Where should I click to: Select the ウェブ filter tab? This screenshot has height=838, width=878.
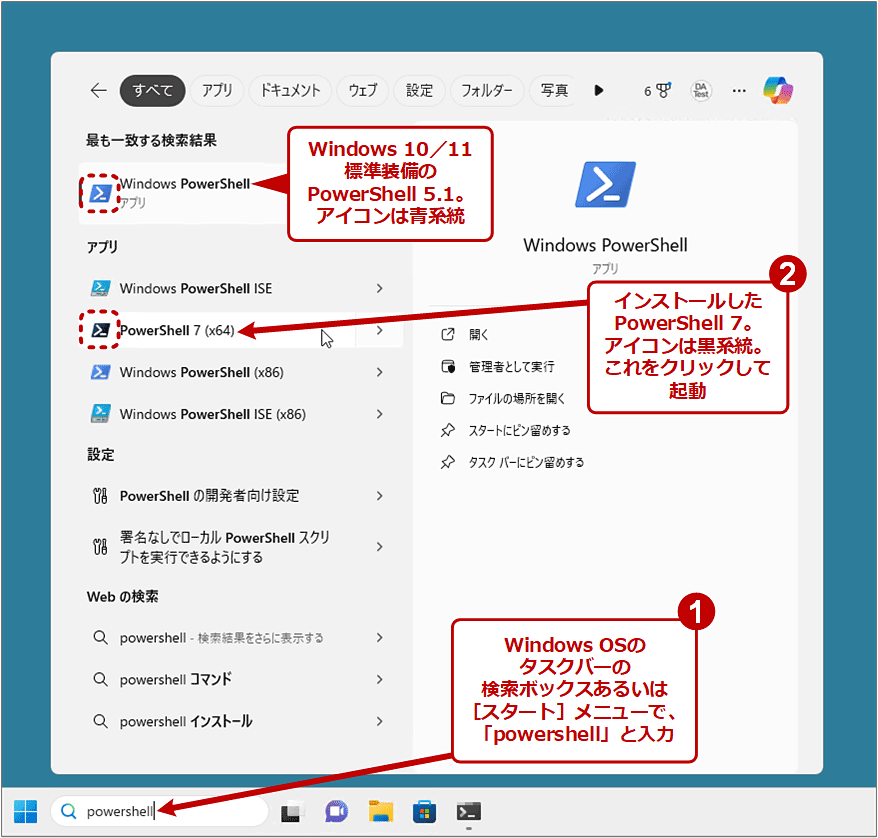pos(362,90)
